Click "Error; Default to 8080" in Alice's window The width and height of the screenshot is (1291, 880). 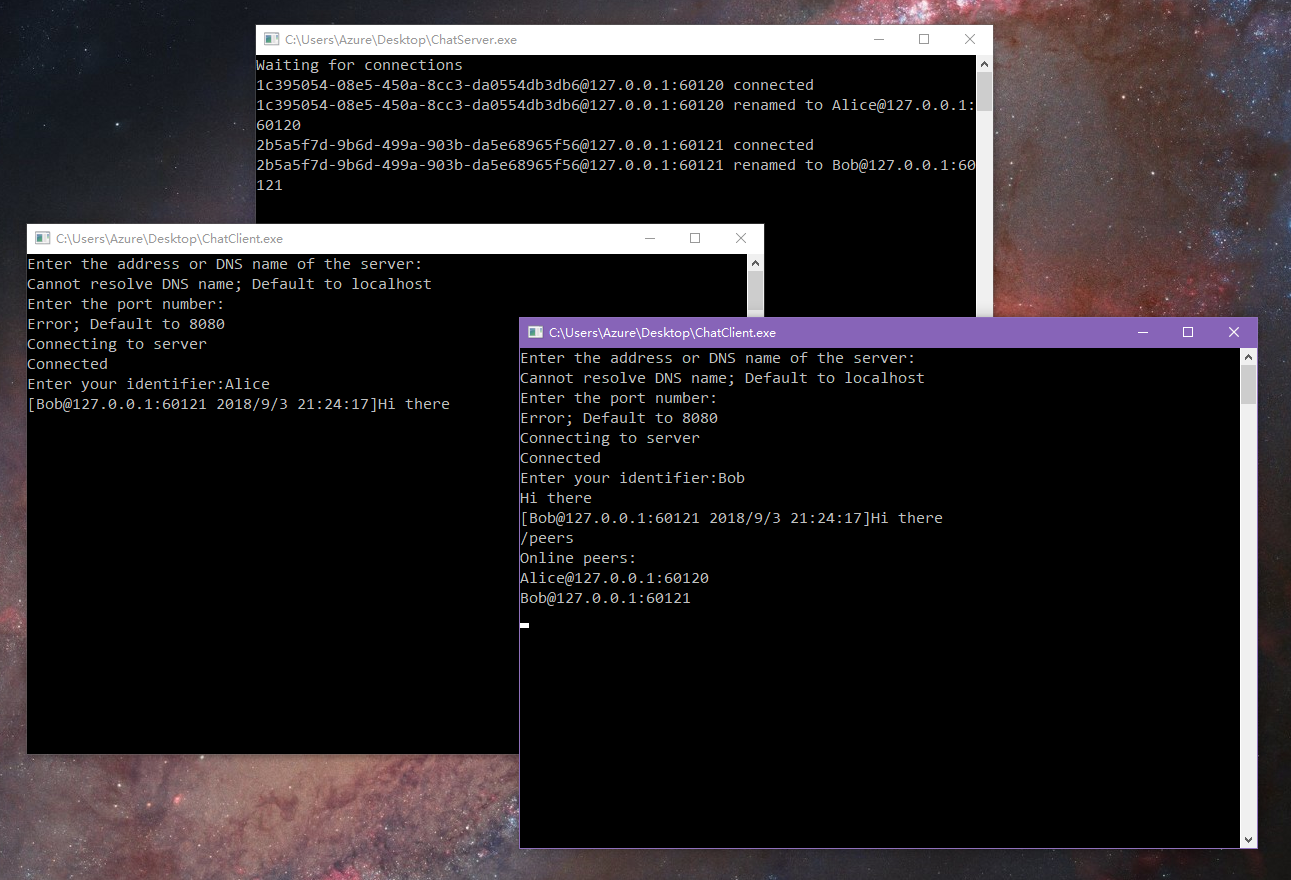click(126, 324)
